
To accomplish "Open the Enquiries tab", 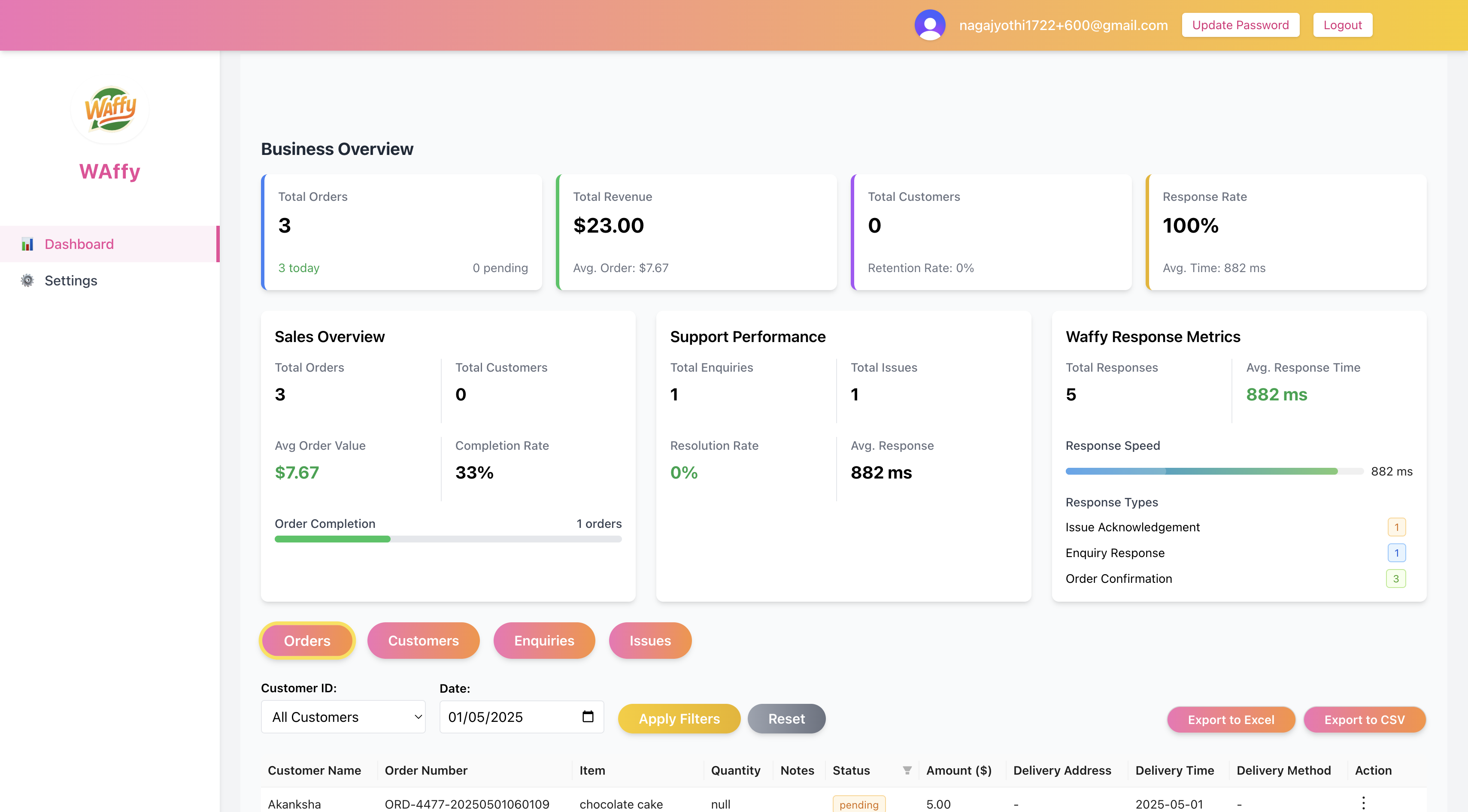I will [x=544, y=640].
